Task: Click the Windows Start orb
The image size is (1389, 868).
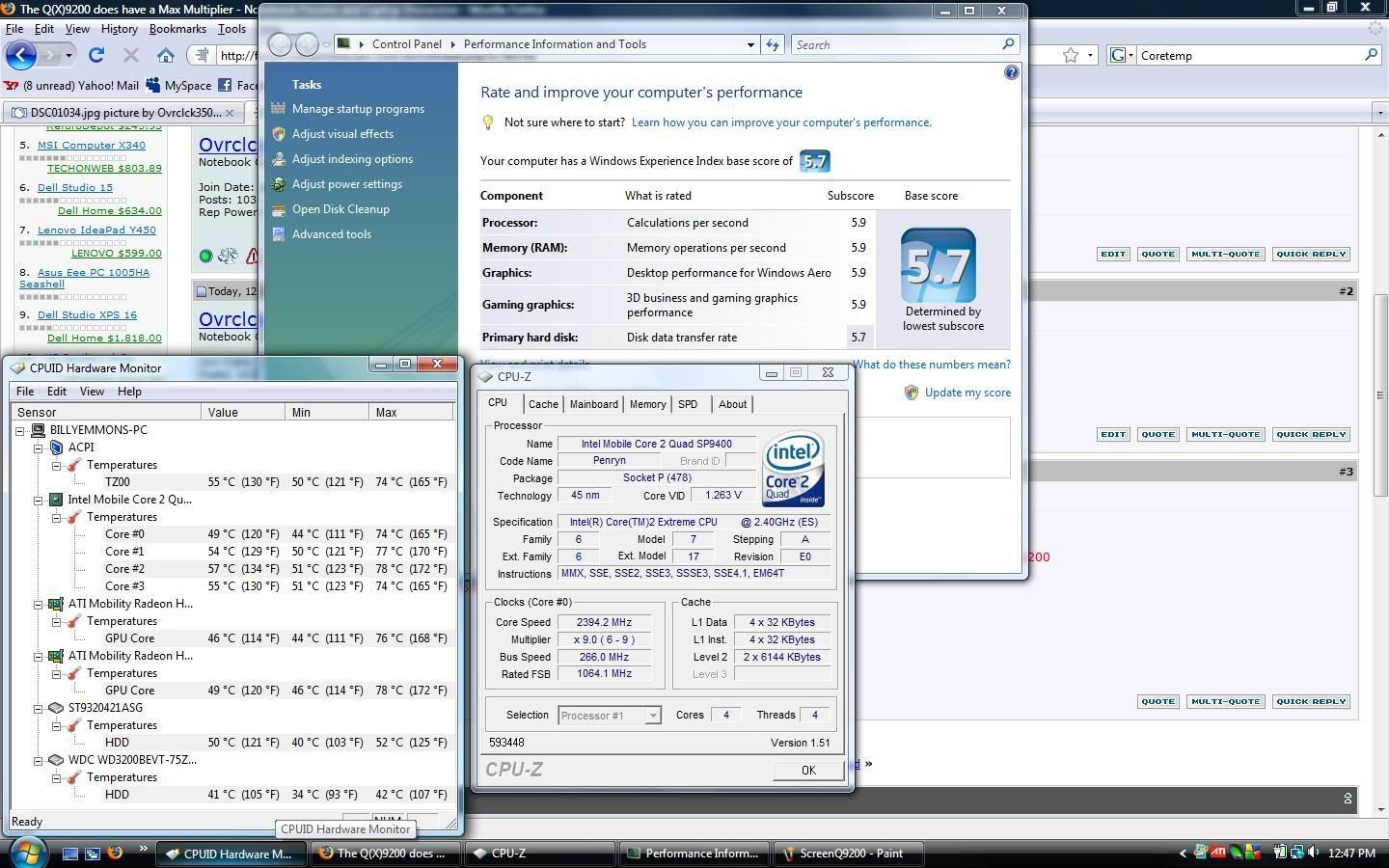Action: 27,853
